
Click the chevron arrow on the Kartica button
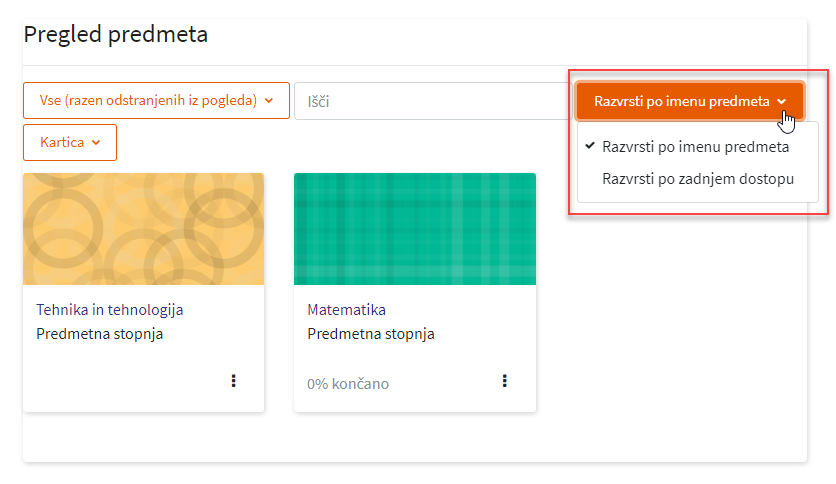click(x=96, y=143)
